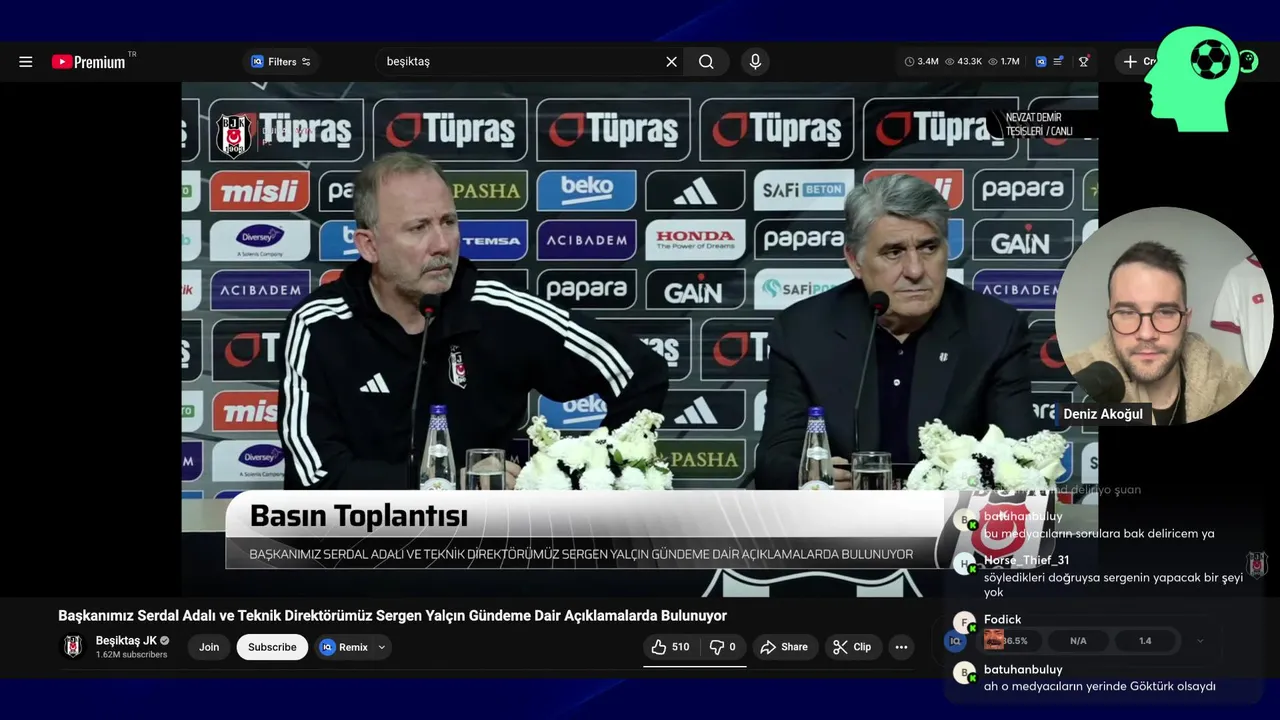Open the vidIQ Filters button
1280x720 pixels.
click(x=281, y=62)
